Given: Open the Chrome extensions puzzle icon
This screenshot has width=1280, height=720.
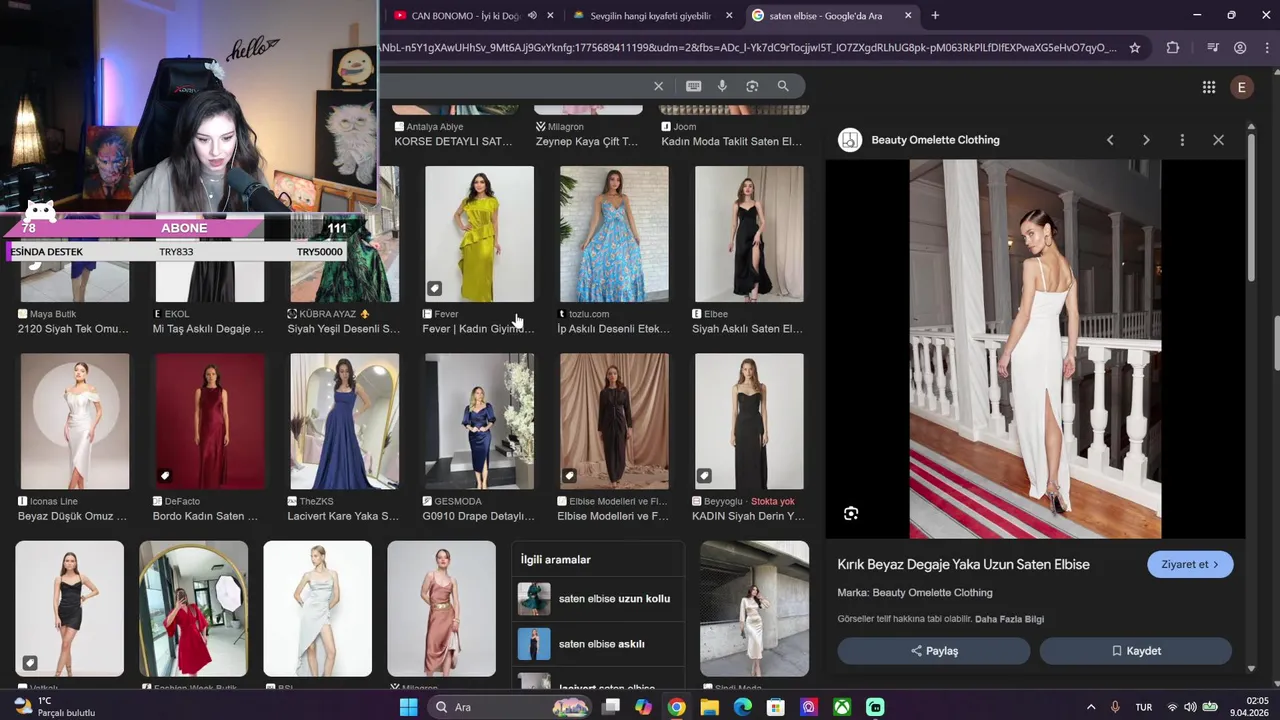Looking at the screenshot, I should click(x=1173, y=48).
